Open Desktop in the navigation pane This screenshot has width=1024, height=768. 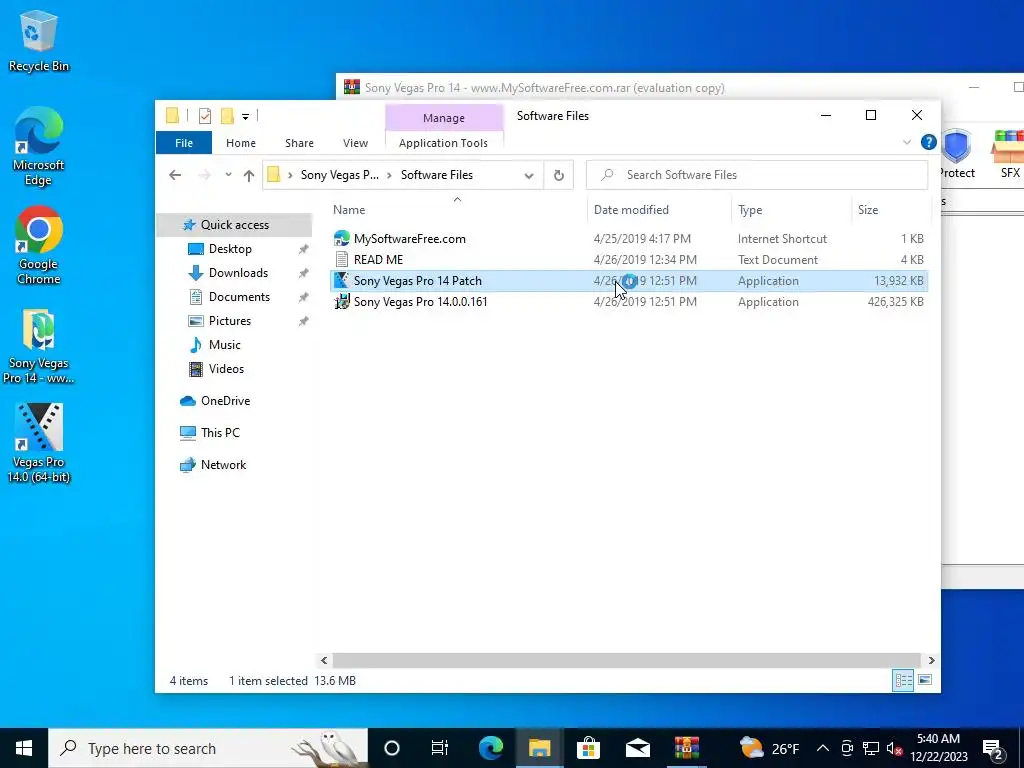[x=230, y=249]
